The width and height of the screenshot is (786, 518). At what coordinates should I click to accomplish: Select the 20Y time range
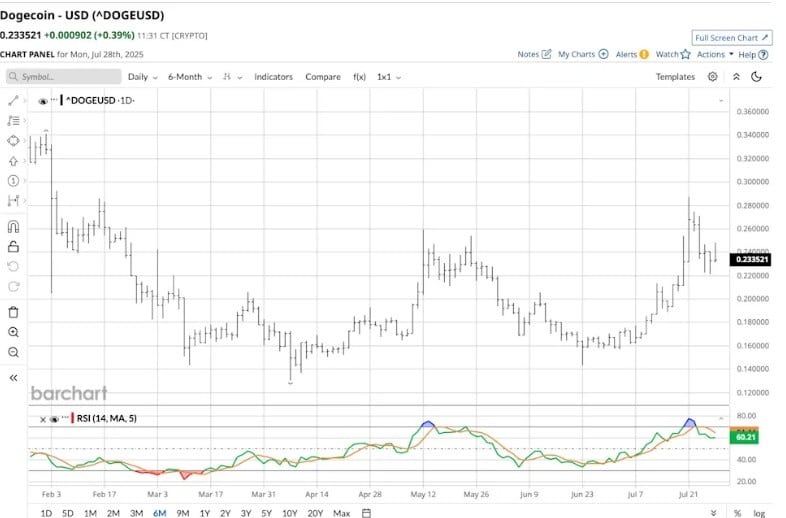(x=315, y=513)
